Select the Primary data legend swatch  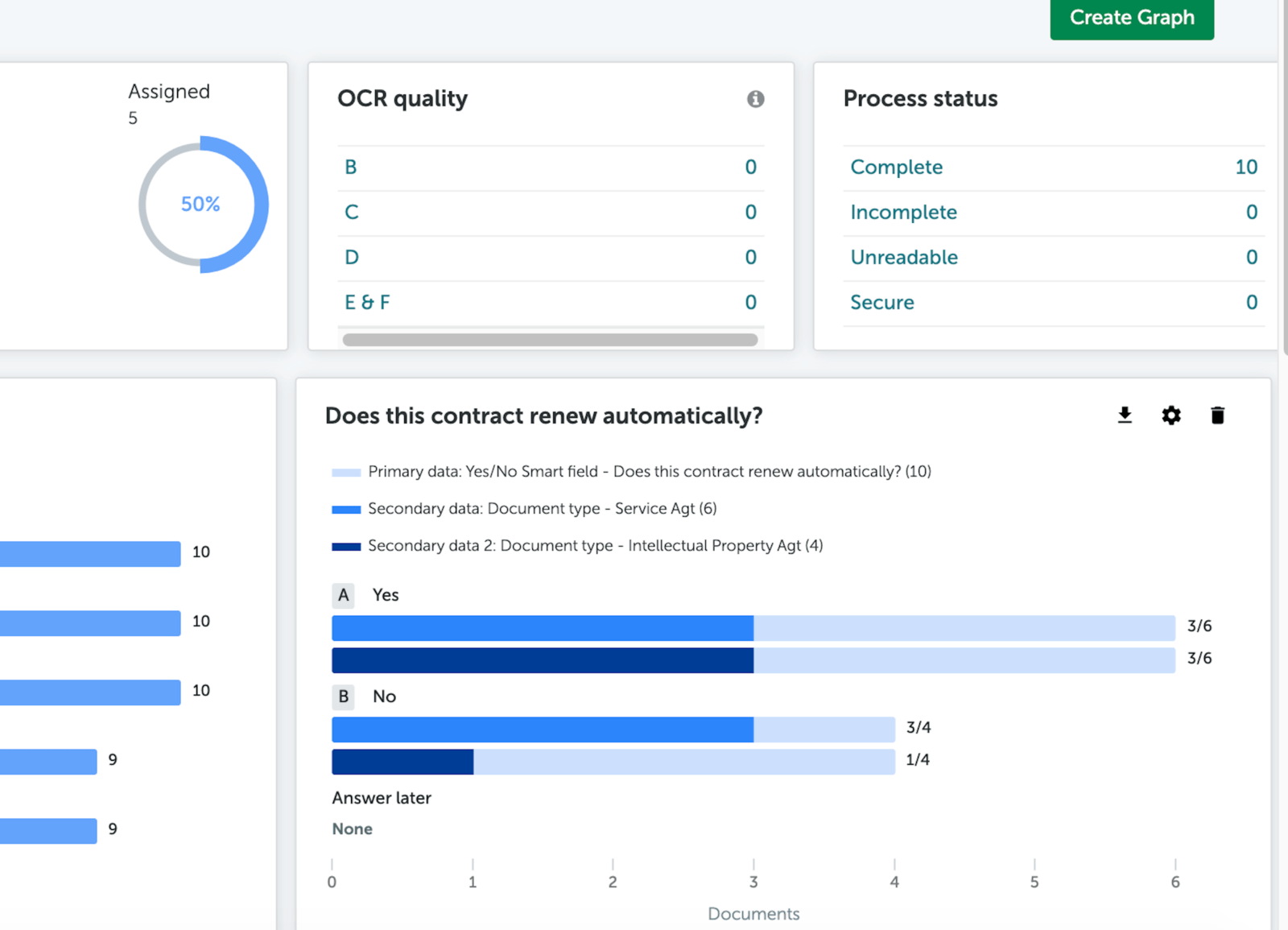(345, 472)
